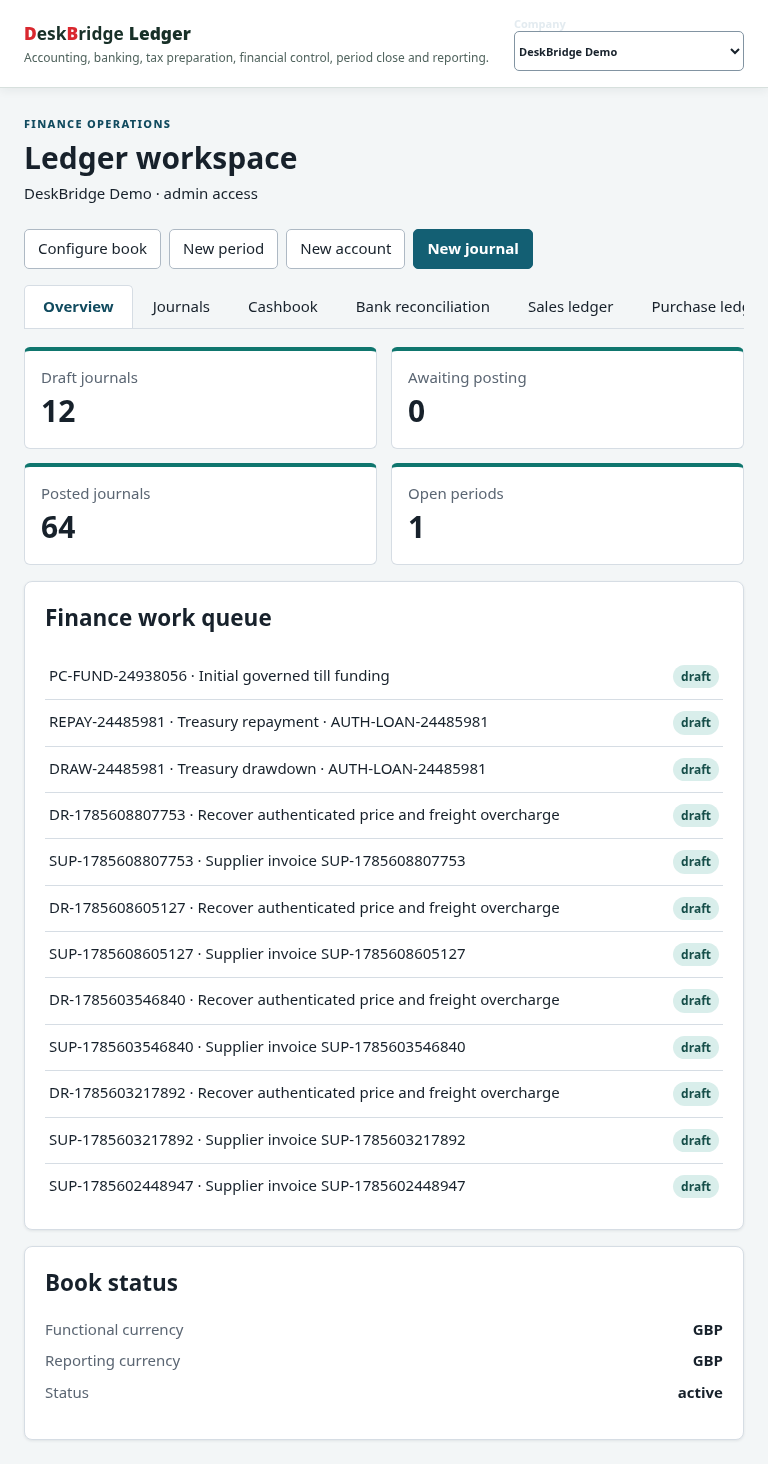
Task: Create a New journal
Action: (473, 249)
